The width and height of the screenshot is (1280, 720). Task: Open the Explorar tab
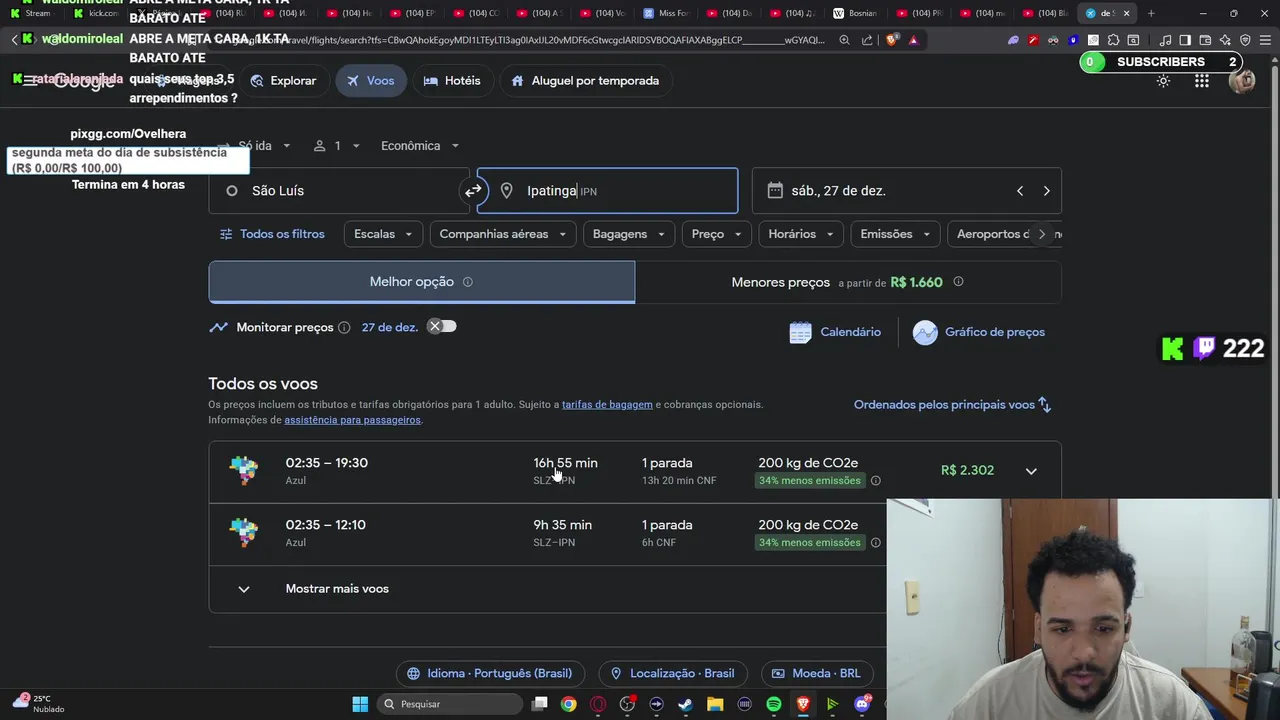(283, 81)
